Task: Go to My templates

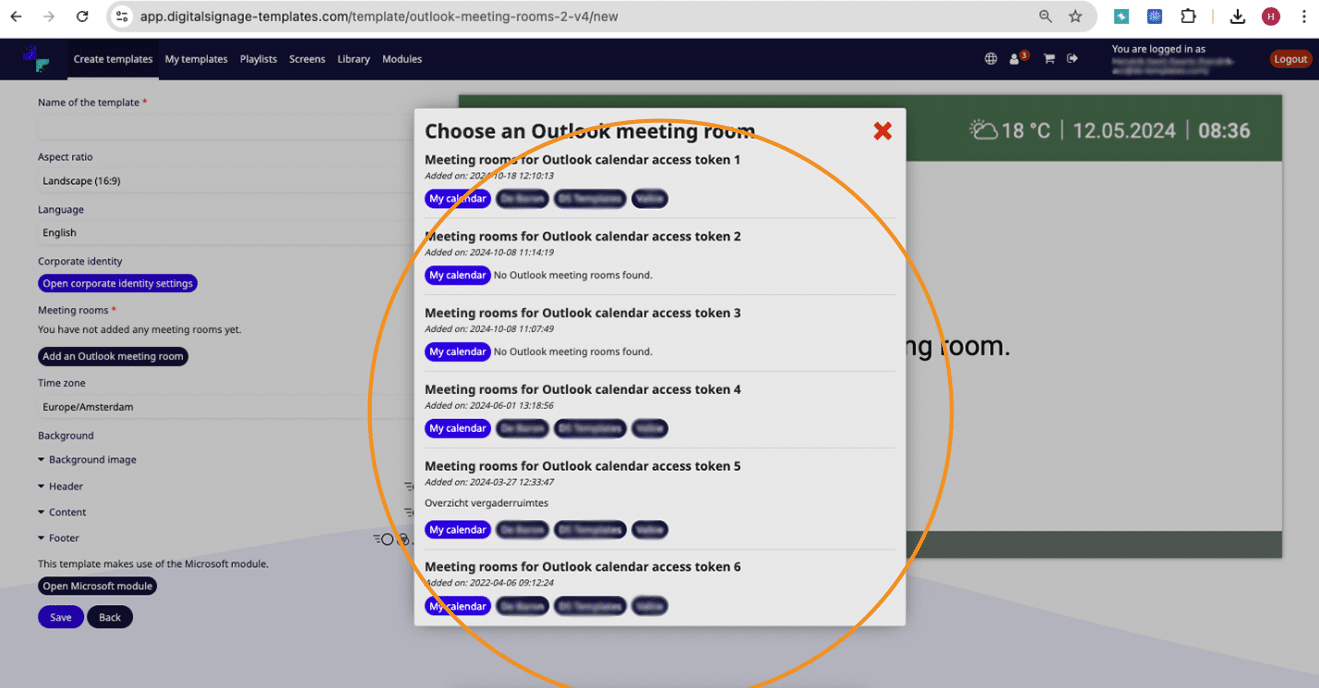Action: coord(196,59)
